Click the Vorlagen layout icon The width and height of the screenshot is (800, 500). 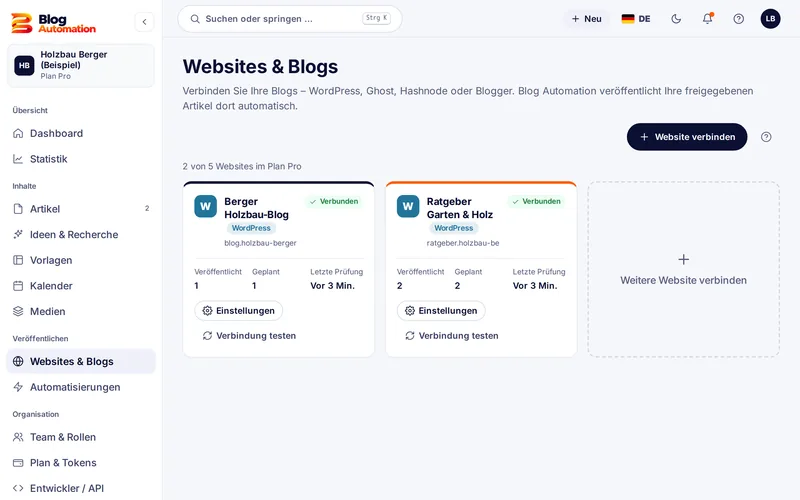click(18, 260)
